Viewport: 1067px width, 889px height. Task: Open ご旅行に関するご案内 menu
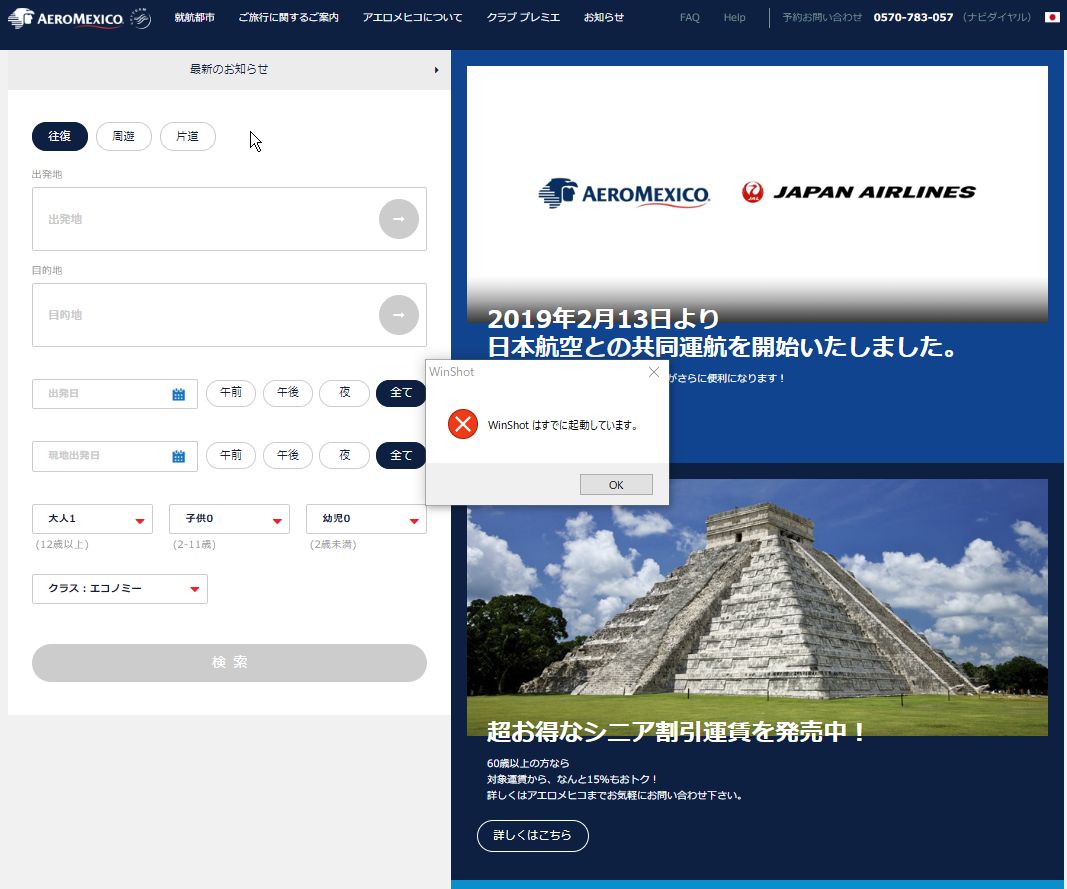click(289, 18)
